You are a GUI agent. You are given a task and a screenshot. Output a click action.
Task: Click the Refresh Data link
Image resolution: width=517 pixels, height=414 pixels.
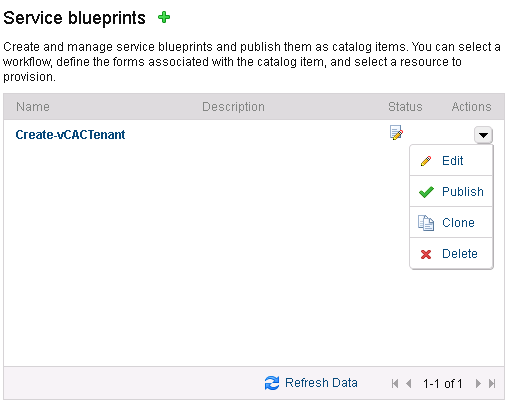(321, 383)
